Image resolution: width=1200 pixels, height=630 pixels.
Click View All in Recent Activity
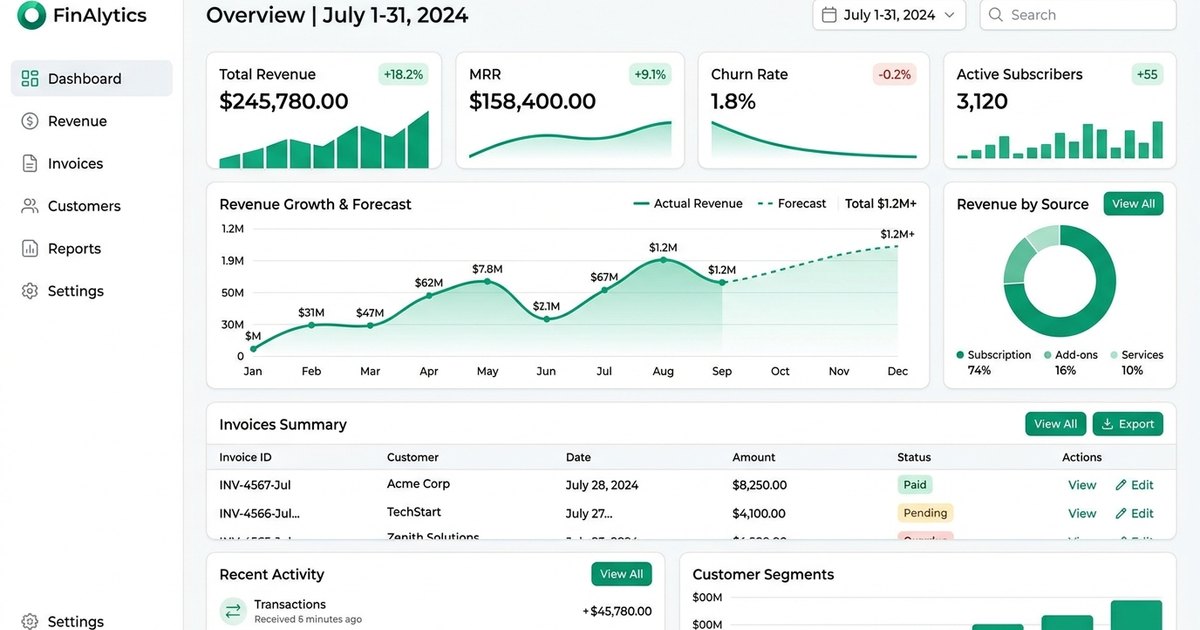[621, 574]
